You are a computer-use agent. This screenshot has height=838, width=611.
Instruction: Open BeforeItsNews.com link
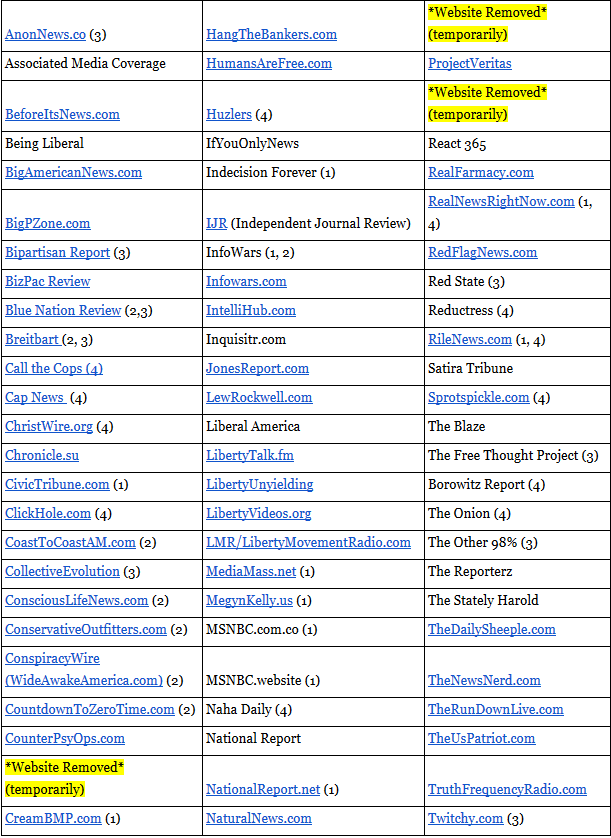point(63,114)
